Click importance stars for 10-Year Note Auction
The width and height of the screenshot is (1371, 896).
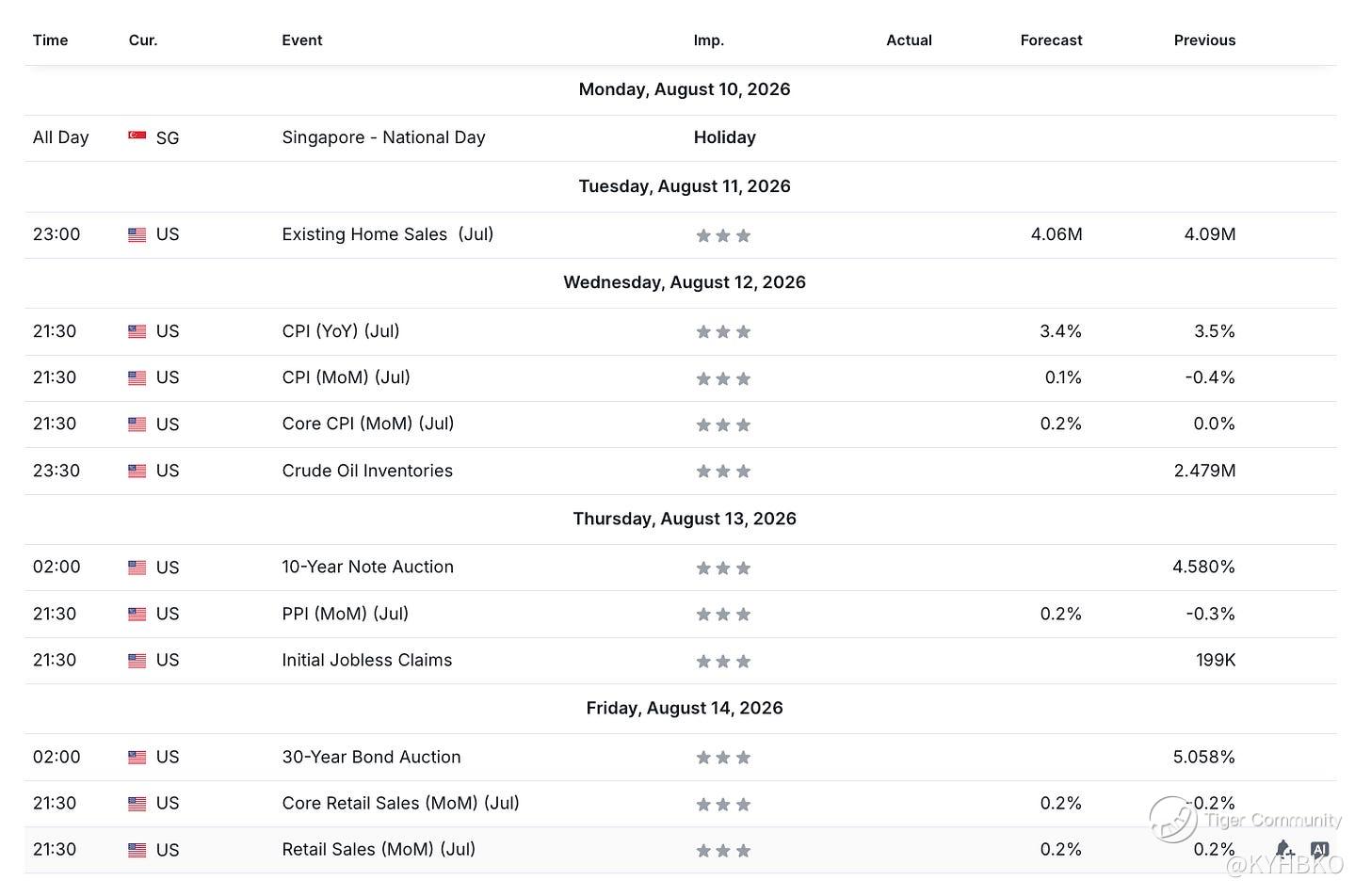coord(723,568)
